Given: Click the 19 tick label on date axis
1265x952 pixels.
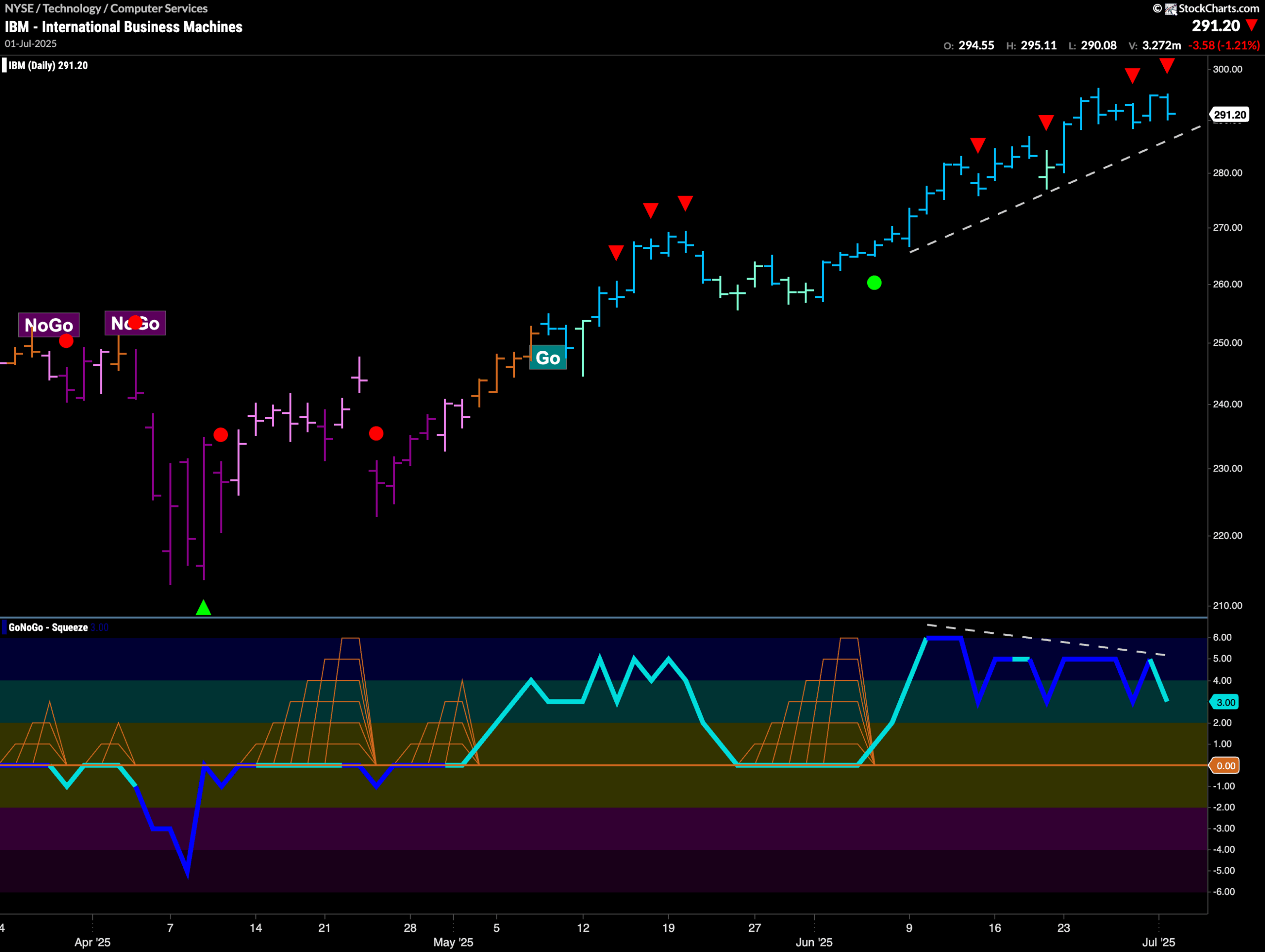Looking at the screenshot, I should tap(668, 928).
